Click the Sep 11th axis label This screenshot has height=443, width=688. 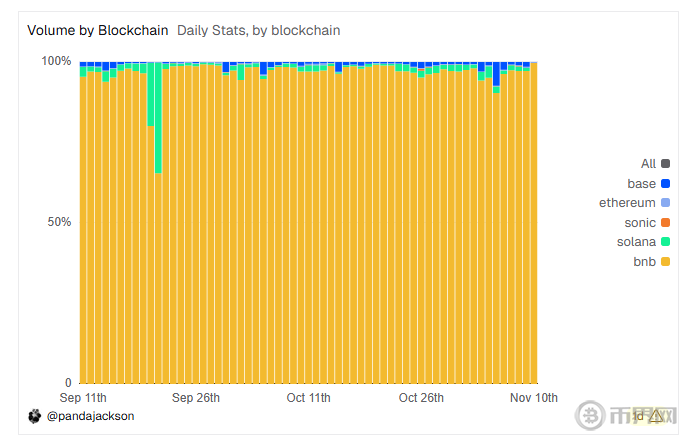[x=84, y=397]
